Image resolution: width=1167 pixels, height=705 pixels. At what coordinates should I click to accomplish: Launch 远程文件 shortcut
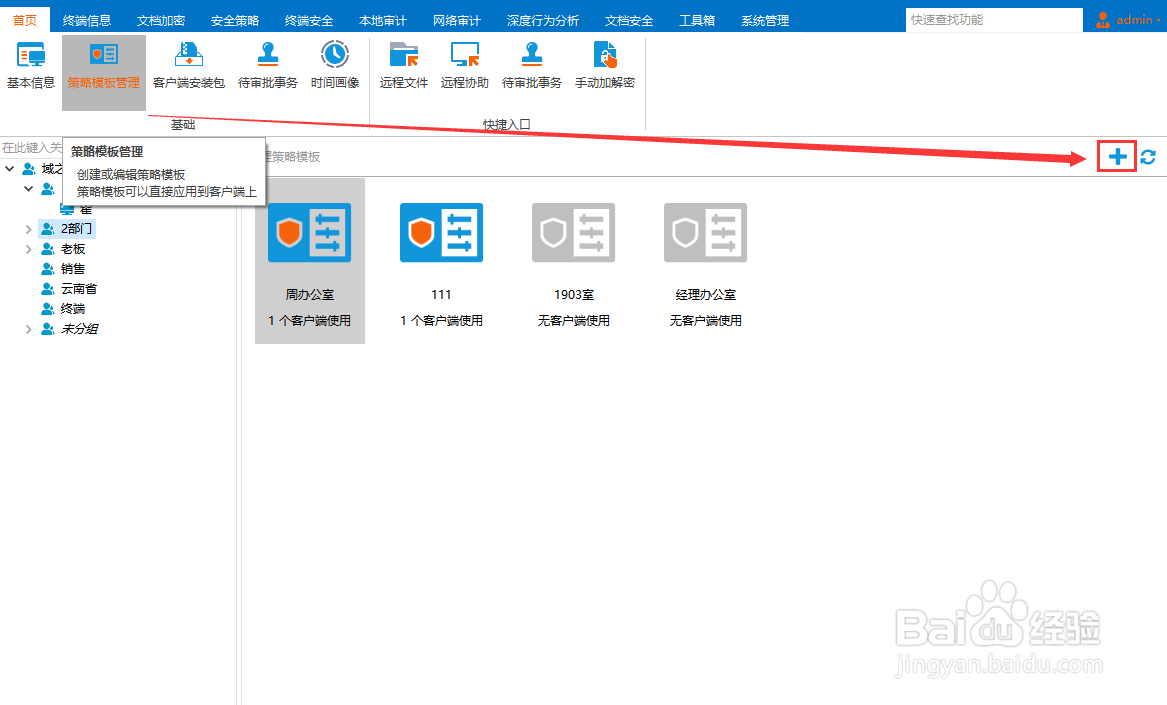pyautogui.click(x=403, y=66)
